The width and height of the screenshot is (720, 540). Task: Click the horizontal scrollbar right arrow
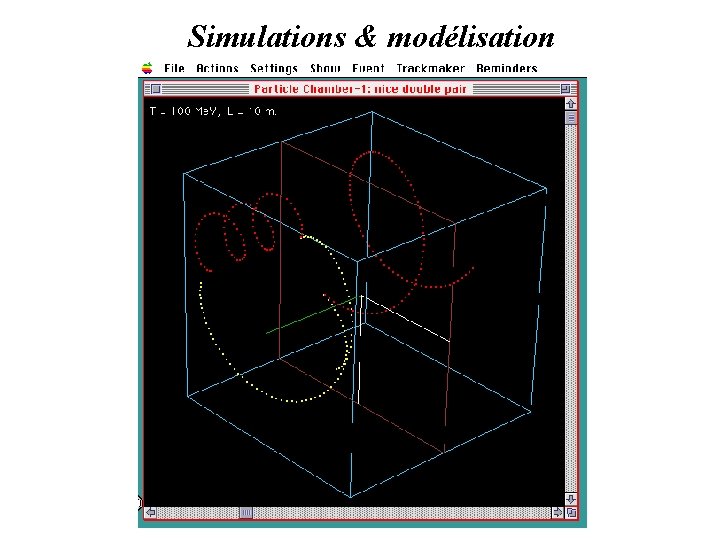(557, 512)
